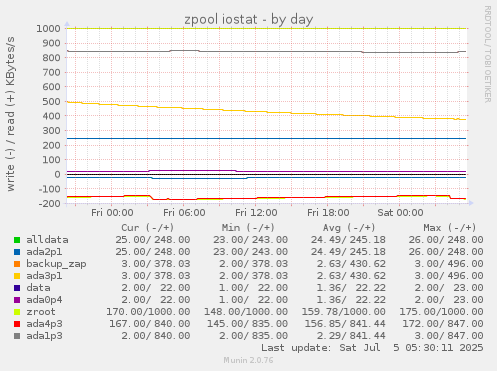The width and height of the screenshot is (497, 371).
Task: Select the 'zroot' legend label
Action: (41, 312)
